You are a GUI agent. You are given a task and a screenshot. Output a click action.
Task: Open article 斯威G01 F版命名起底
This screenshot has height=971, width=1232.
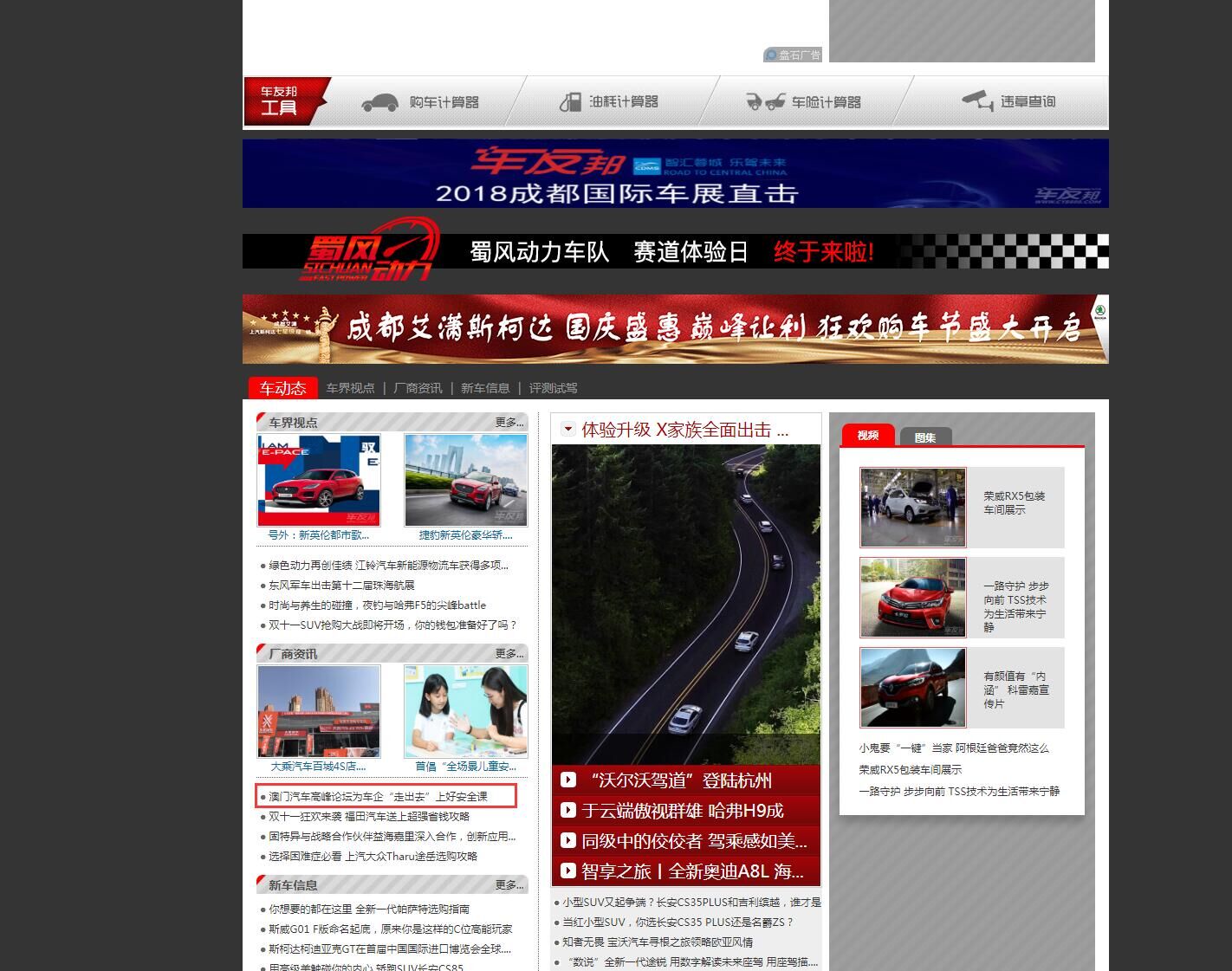(x=390, y=929)
